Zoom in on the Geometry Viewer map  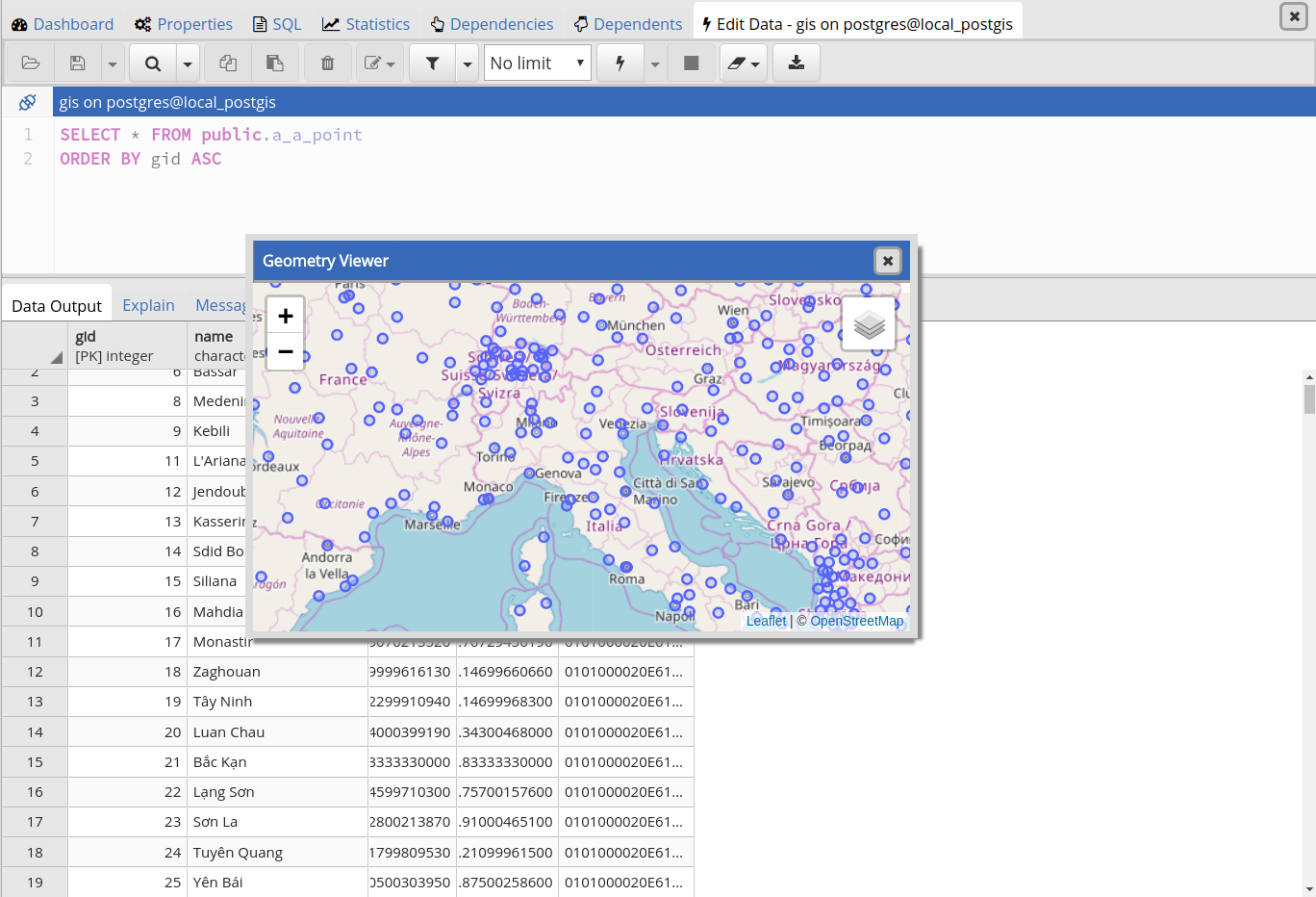pyautogui.click(x=286, y=316)
